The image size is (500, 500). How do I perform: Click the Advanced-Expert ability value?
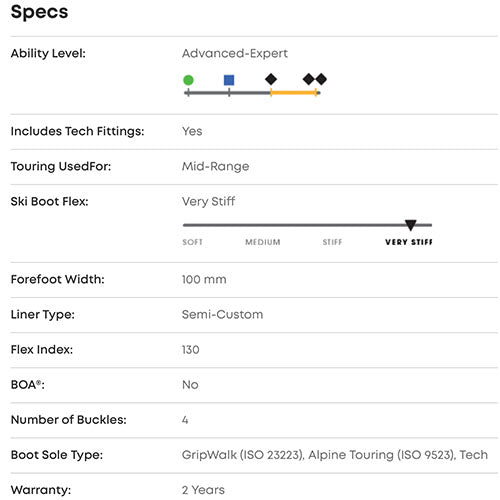point(235,53)
